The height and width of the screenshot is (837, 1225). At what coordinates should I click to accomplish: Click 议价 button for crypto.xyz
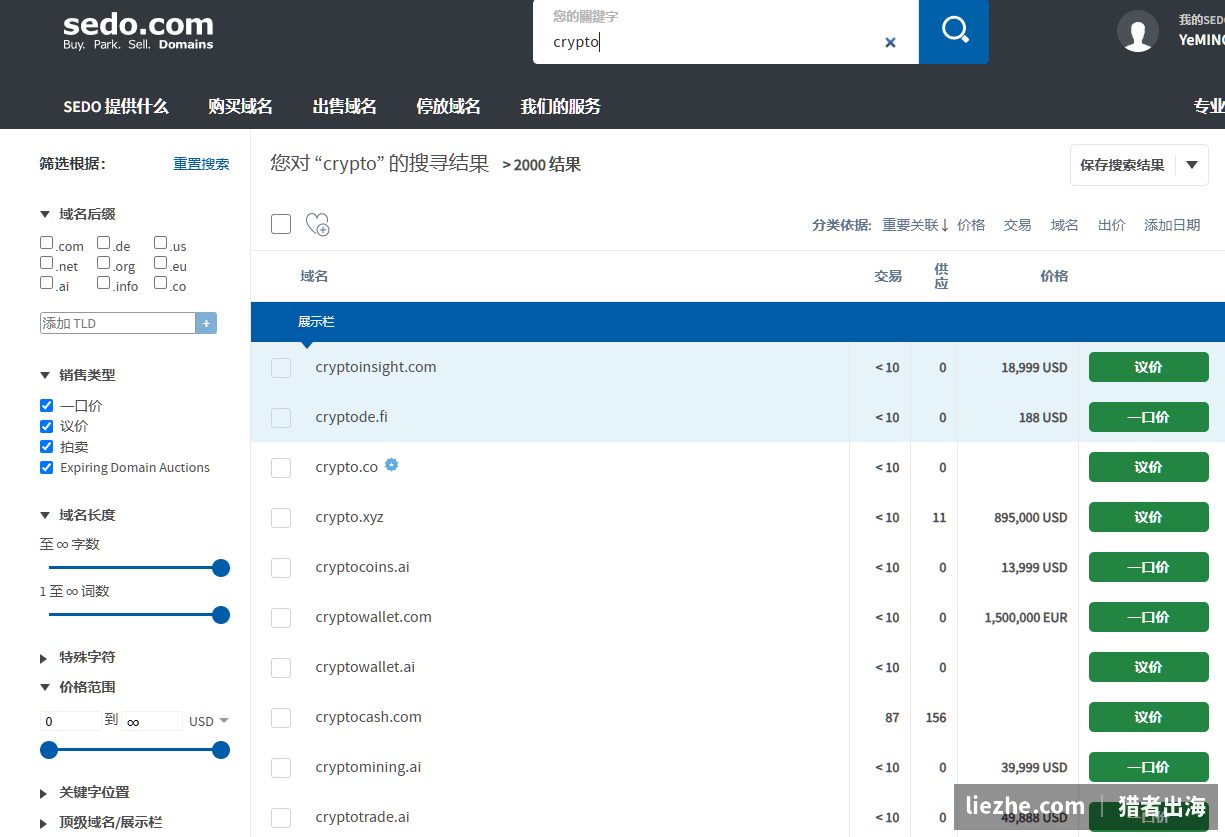[x=1148, y=517]
